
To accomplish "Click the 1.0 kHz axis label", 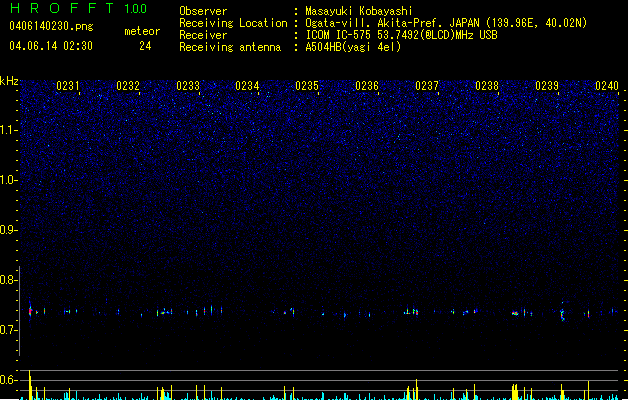I will tap(8, 180).
